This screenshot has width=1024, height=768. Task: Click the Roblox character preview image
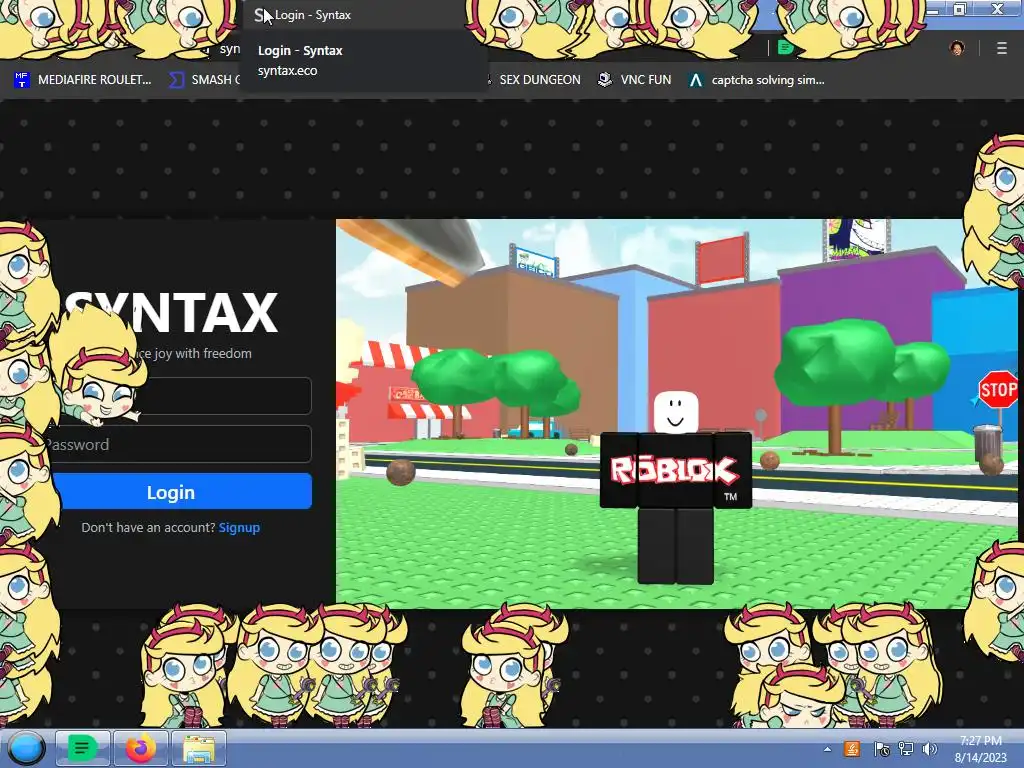pos(676,413)
